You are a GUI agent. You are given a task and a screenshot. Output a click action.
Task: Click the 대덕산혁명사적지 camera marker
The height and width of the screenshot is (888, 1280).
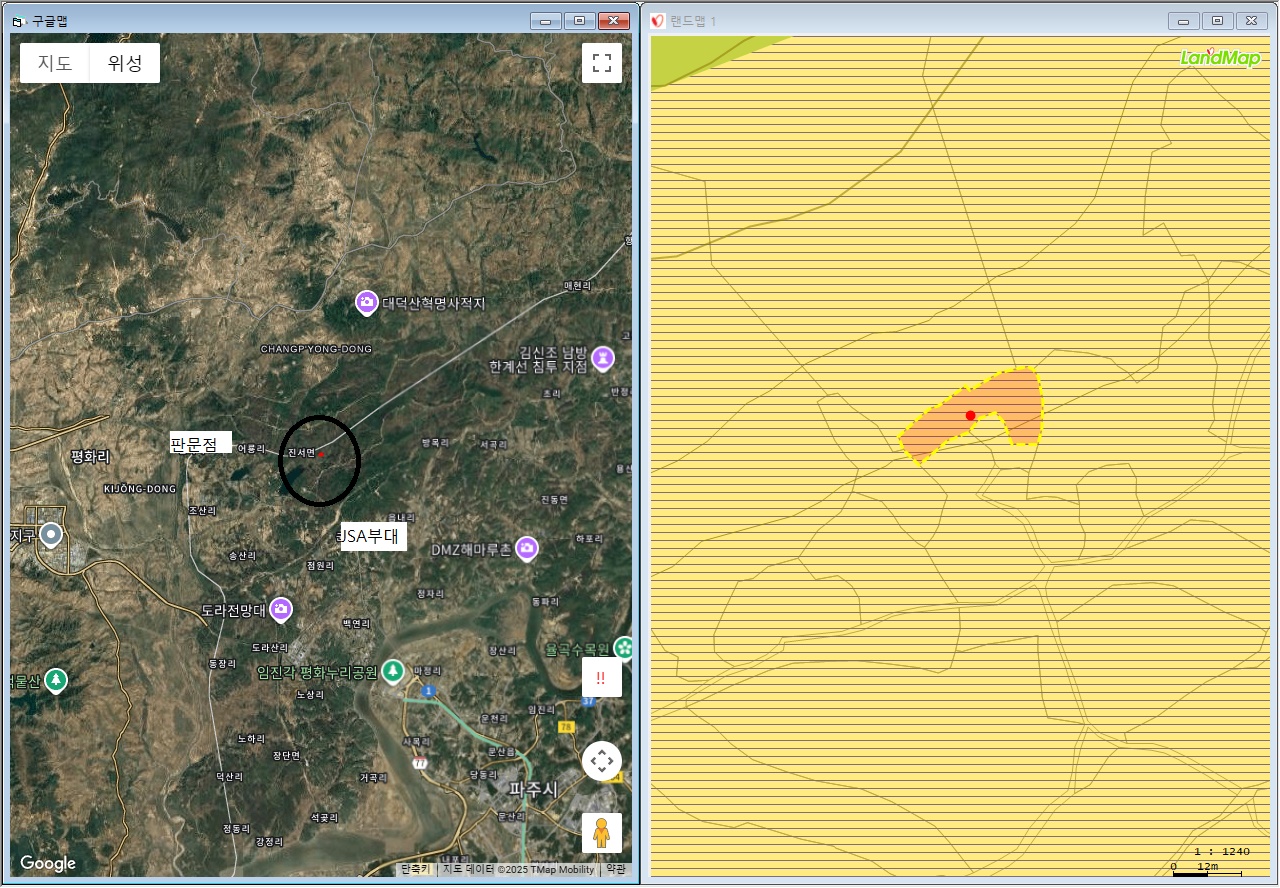(x=367, y=302)
